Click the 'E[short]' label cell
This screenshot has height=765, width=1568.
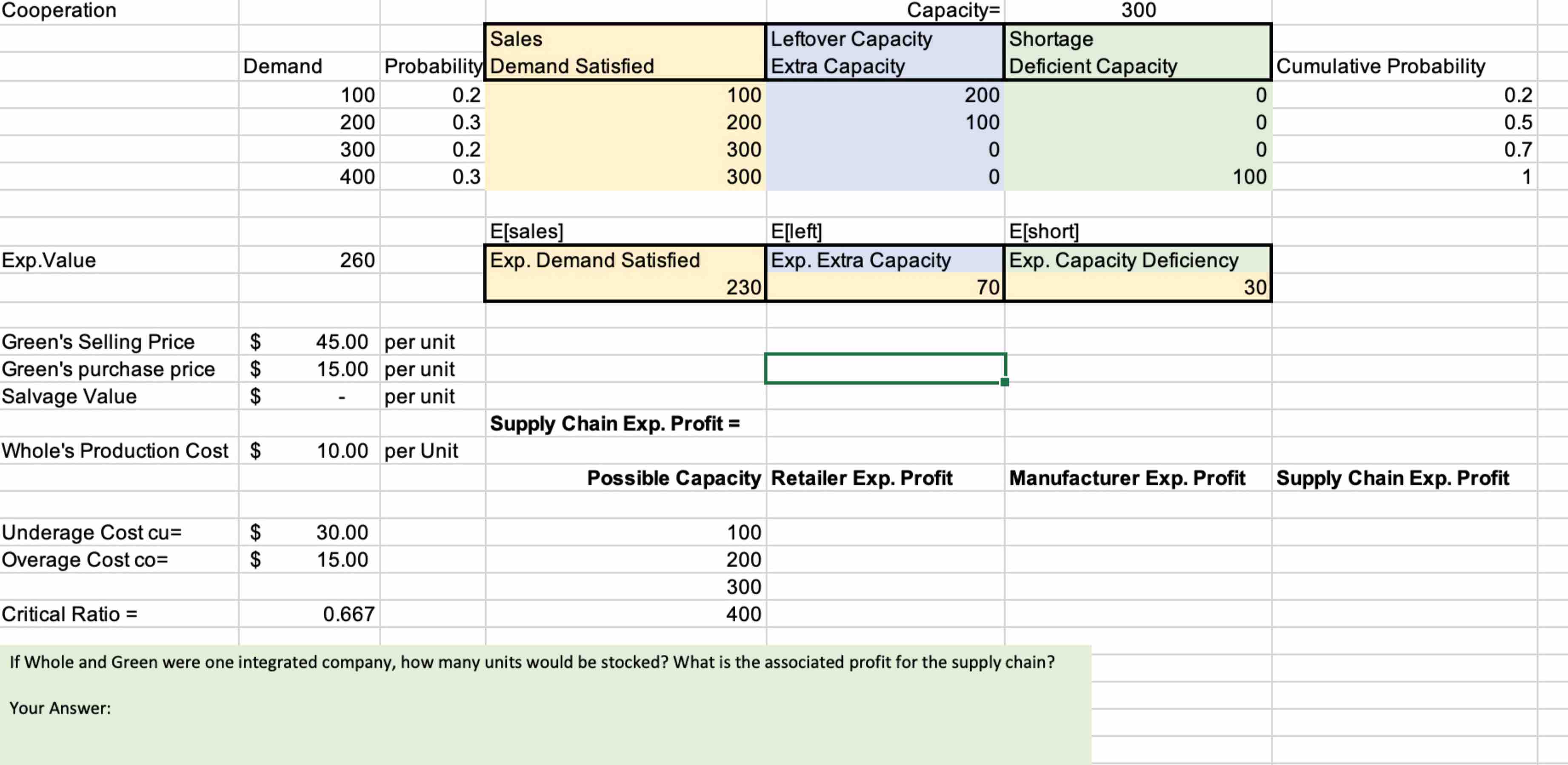[x=1138, y=231]
